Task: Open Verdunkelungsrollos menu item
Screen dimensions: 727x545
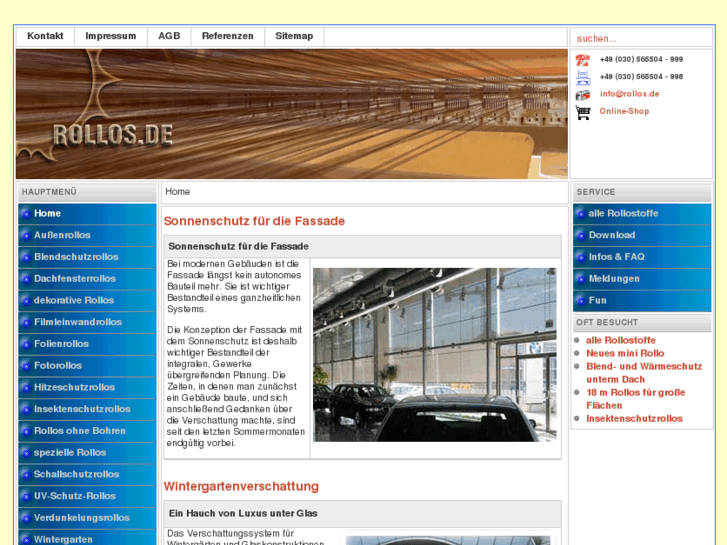Action: pos(87,518)
